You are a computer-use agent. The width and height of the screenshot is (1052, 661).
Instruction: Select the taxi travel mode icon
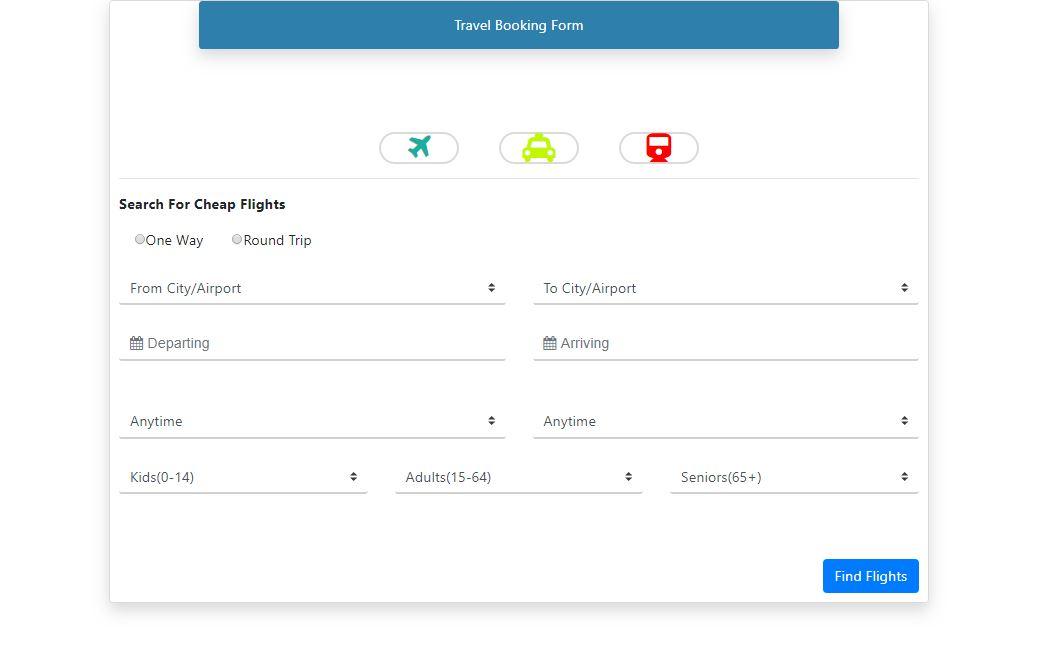click(x=539, y=147)
